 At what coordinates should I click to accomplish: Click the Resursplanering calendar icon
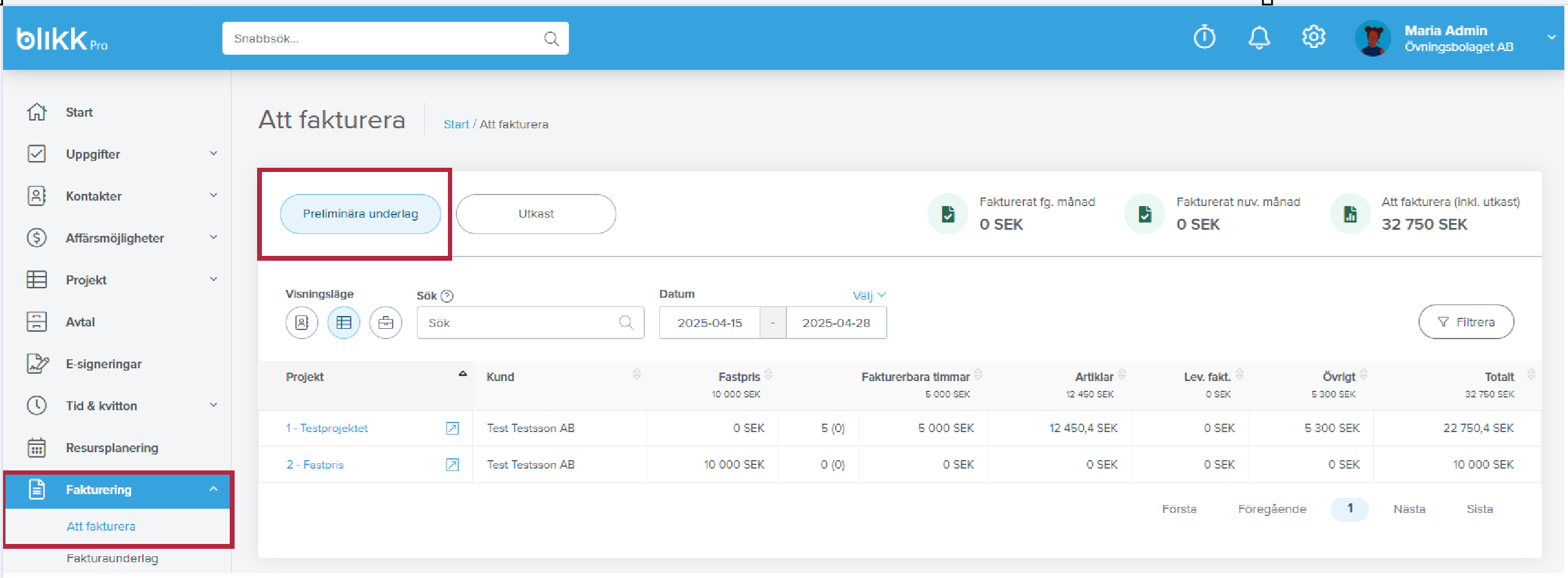pyautogui.click(x=36, y=448)
